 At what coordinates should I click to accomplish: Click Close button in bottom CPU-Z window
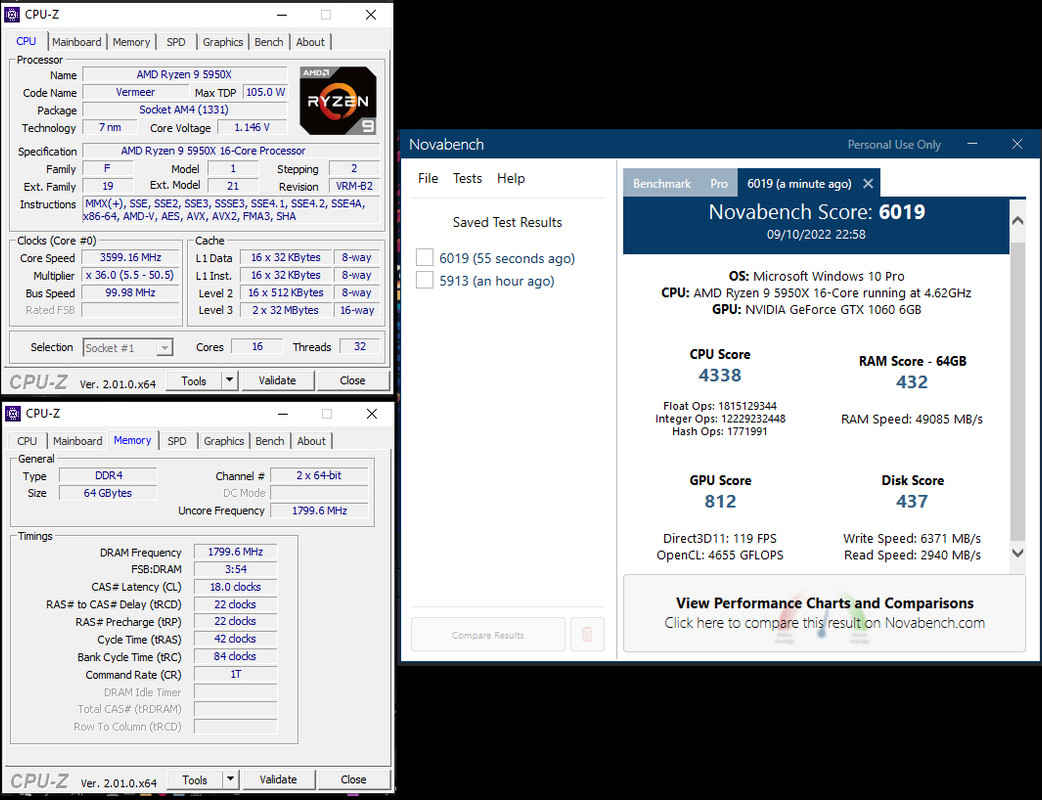(x=354, y=779)
